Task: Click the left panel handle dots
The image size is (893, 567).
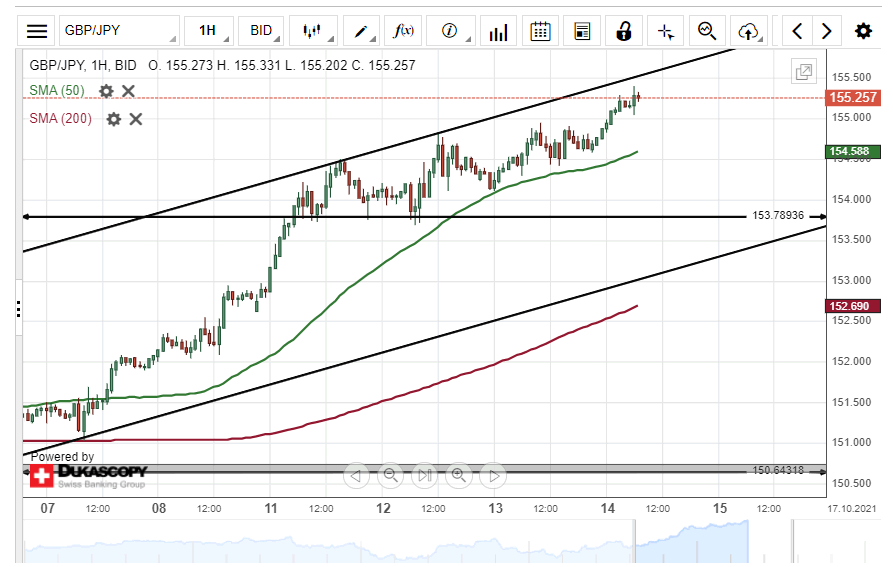Action: click(x=19, y=310)
